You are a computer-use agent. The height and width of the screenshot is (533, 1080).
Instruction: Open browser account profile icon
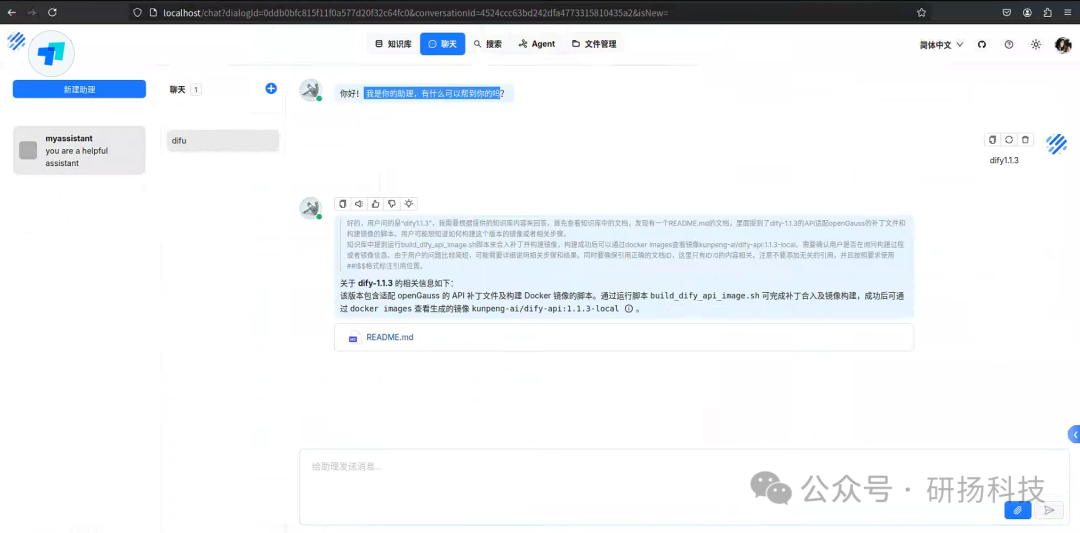pyautogui.click(x=1027, y=12)
